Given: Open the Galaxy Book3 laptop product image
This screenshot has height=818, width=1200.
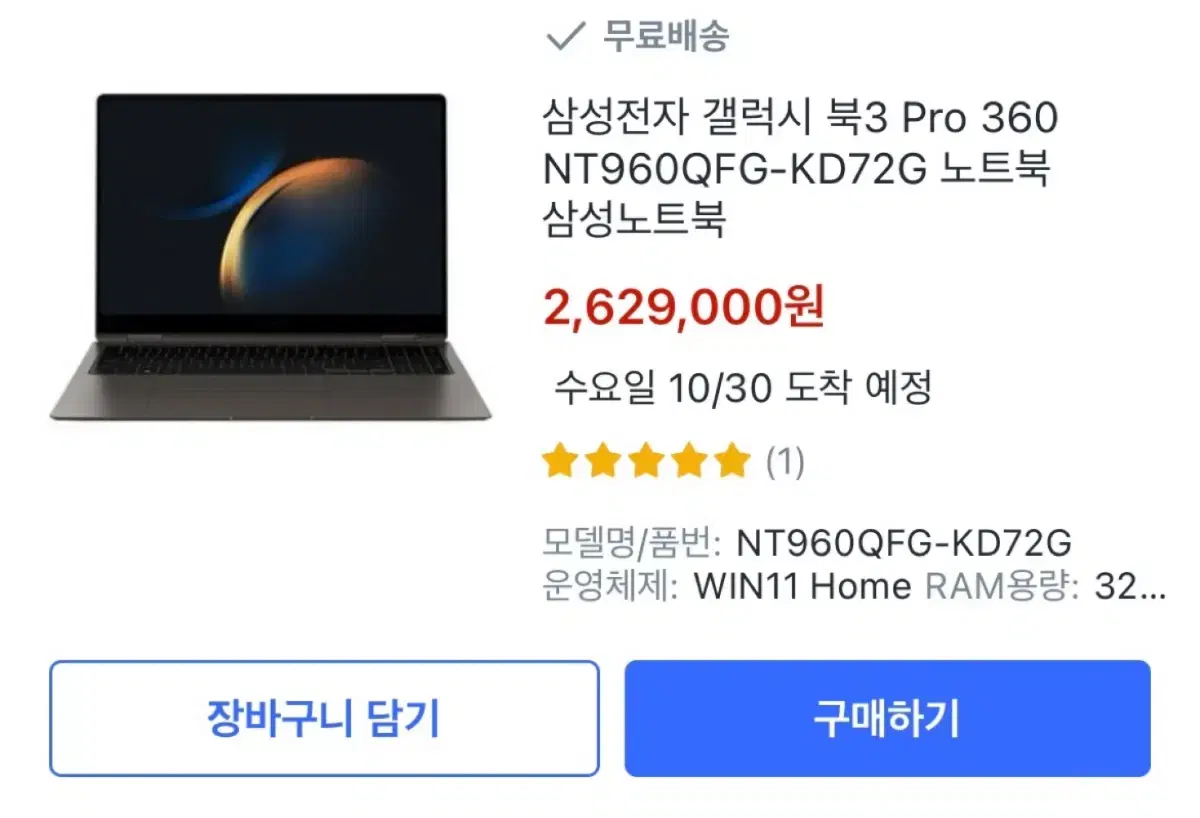Looking at the screenshot, I should tap(270, 256).
